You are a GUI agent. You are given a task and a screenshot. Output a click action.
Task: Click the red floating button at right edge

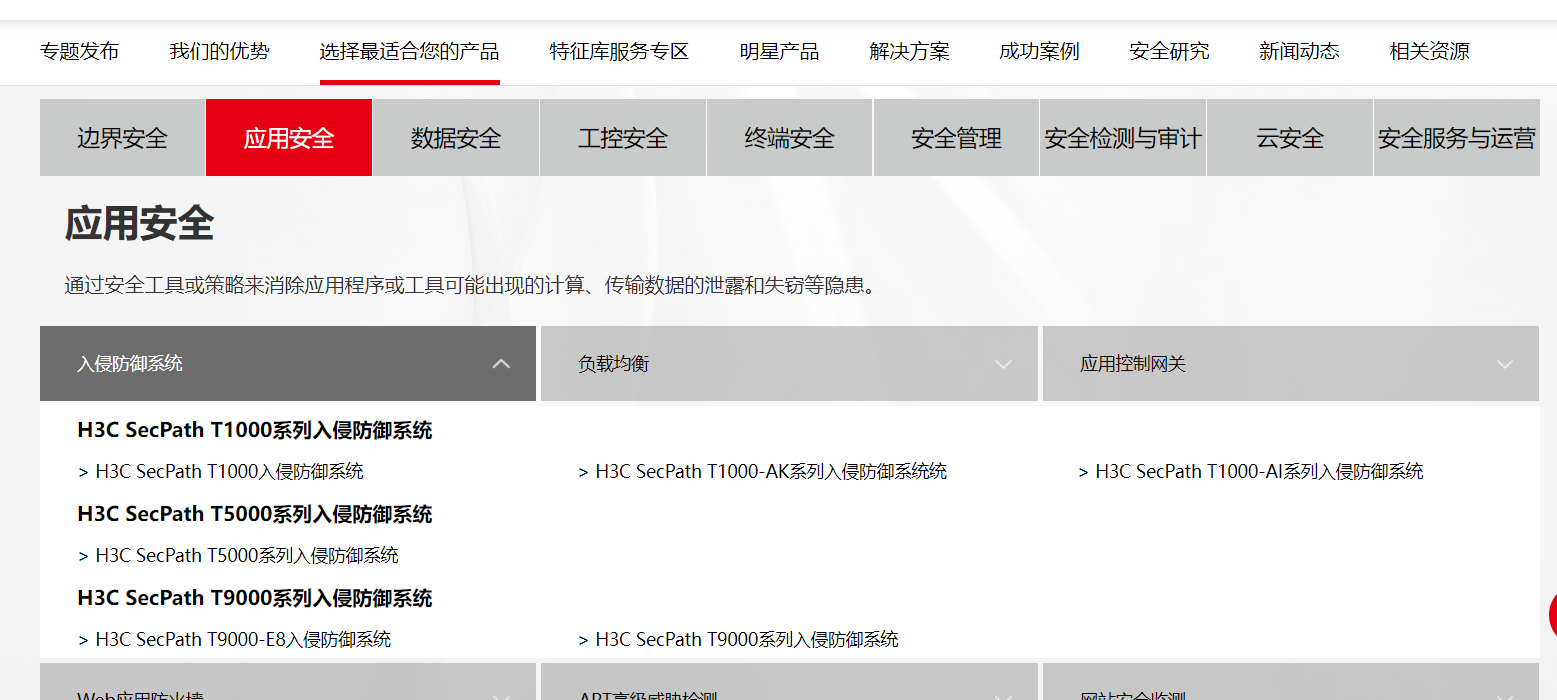(1552, 613)
